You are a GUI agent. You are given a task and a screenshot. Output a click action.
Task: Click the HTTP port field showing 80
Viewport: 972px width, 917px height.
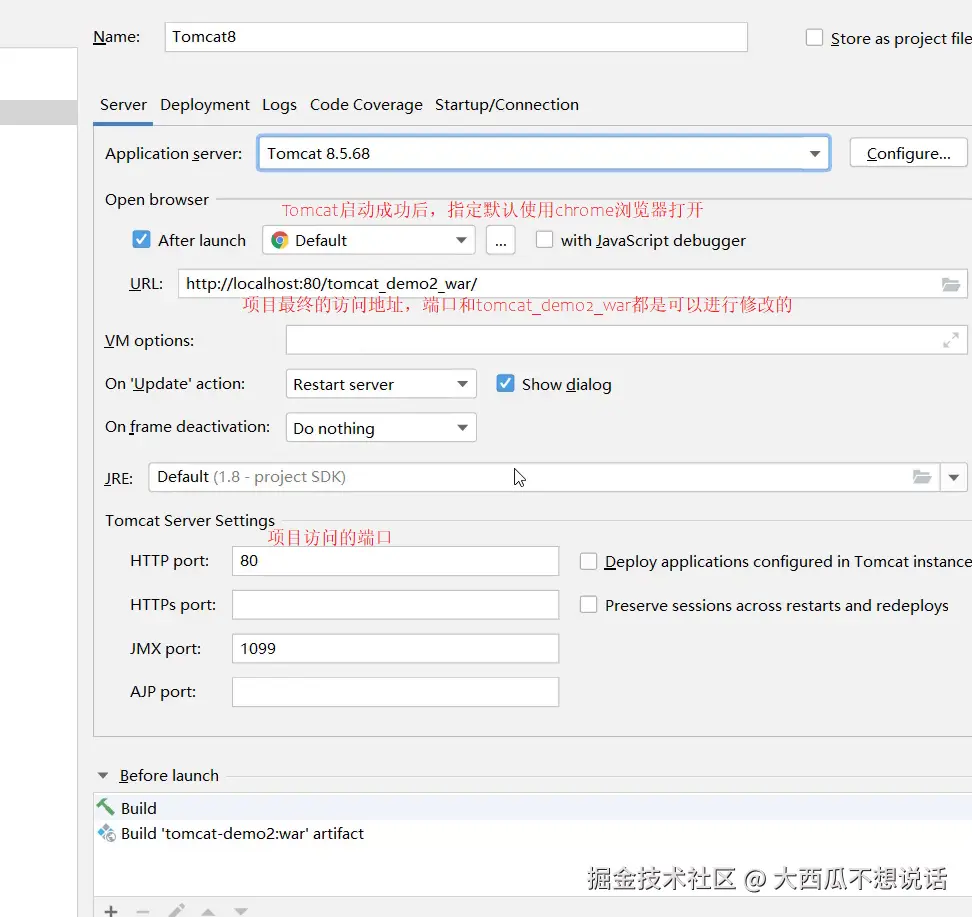[395, 561]
